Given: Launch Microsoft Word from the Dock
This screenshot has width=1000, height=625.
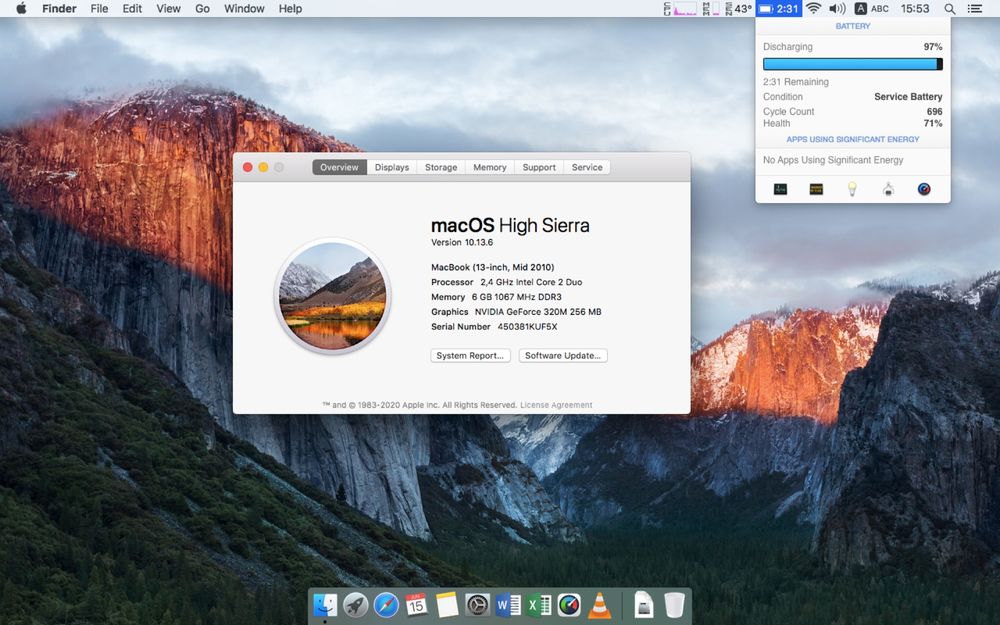Looking at the screenshot, I should point(508,605).
